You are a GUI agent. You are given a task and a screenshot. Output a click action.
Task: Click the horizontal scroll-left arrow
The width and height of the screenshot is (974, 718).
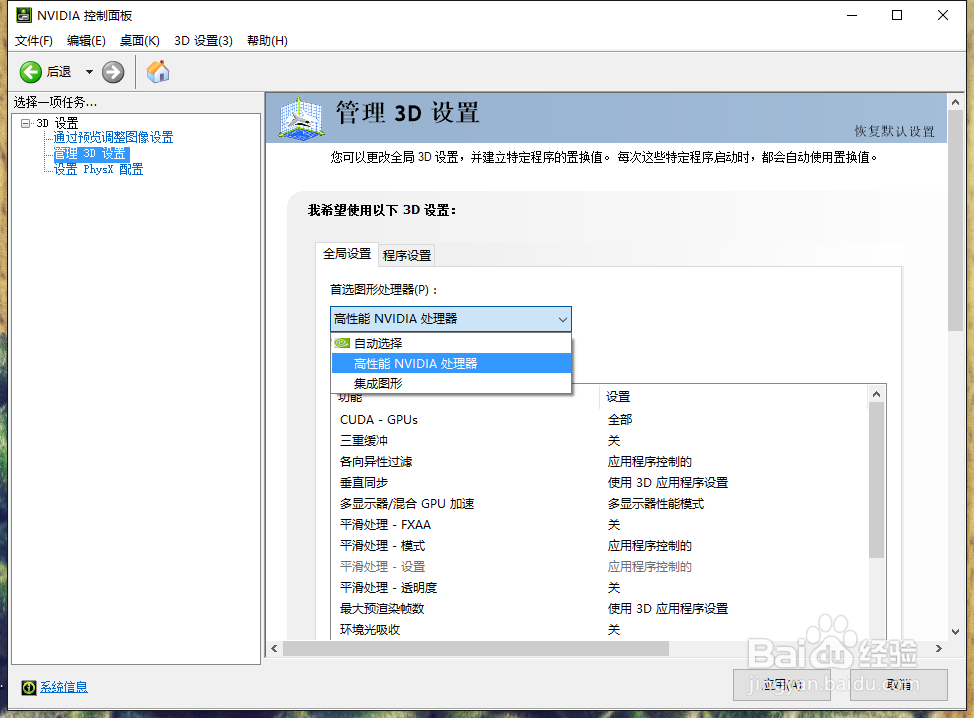point(275,648)
